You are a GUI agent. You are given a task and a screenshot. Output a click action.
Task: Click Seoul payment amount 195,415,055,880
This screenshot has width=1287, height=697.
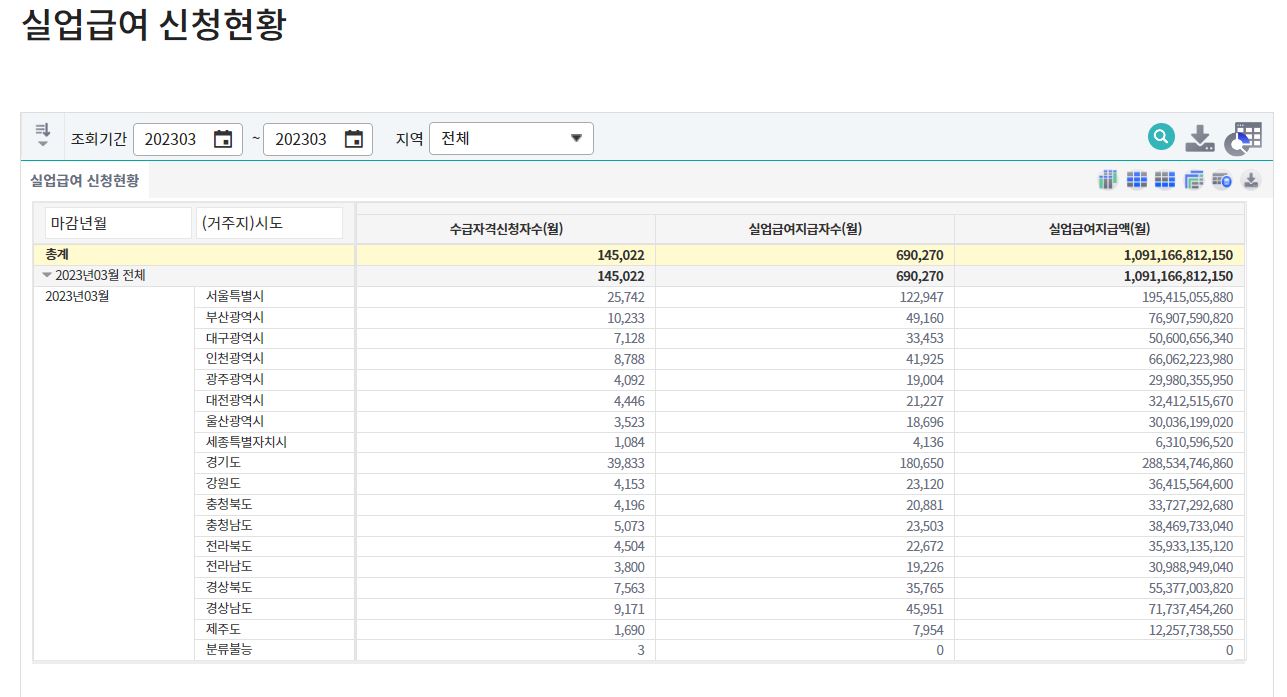[x=1187, y=297]
